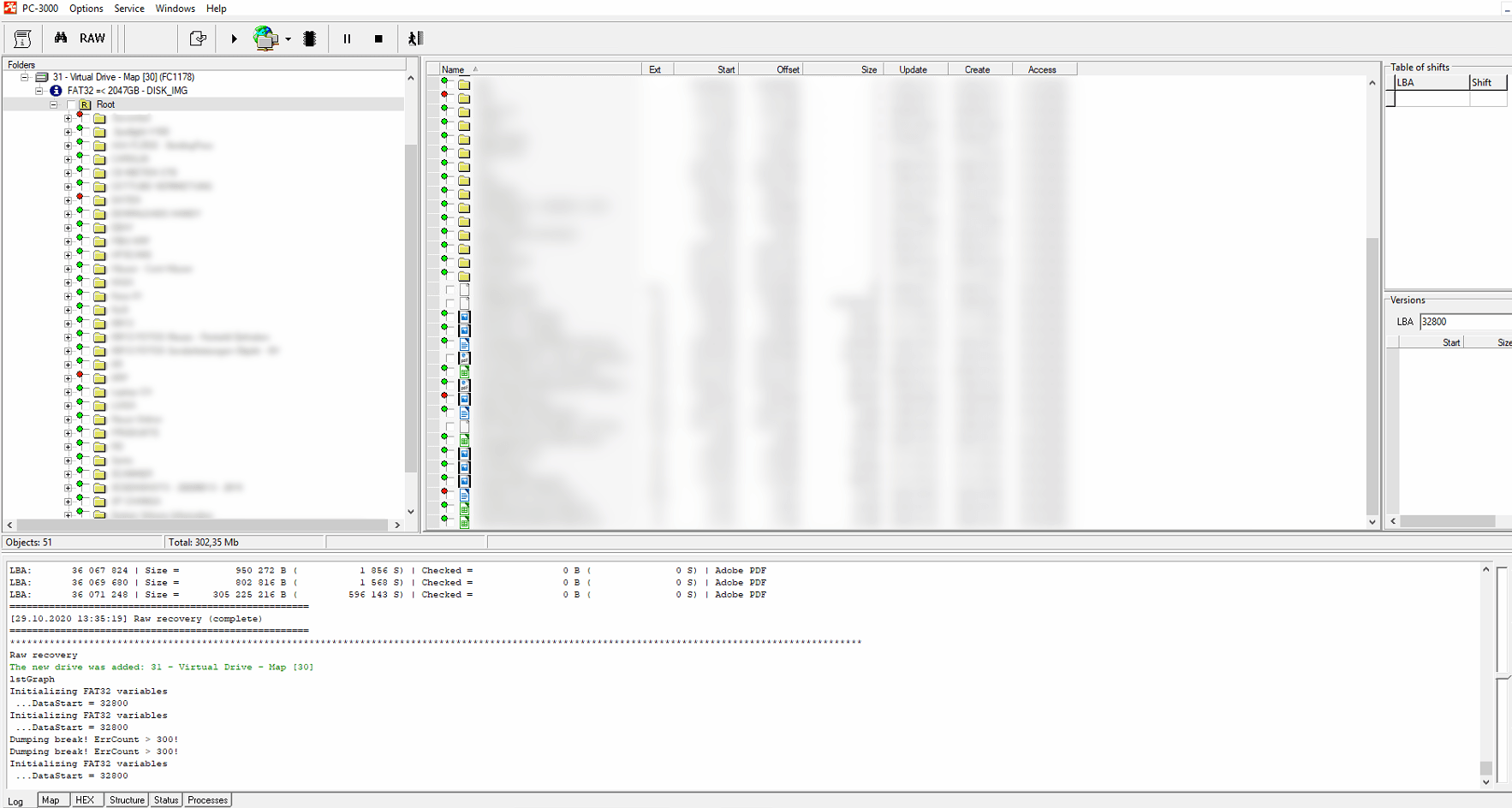Click the walking person exit icon
Viewport: 1512px width, 808px height.
point(415,39)
